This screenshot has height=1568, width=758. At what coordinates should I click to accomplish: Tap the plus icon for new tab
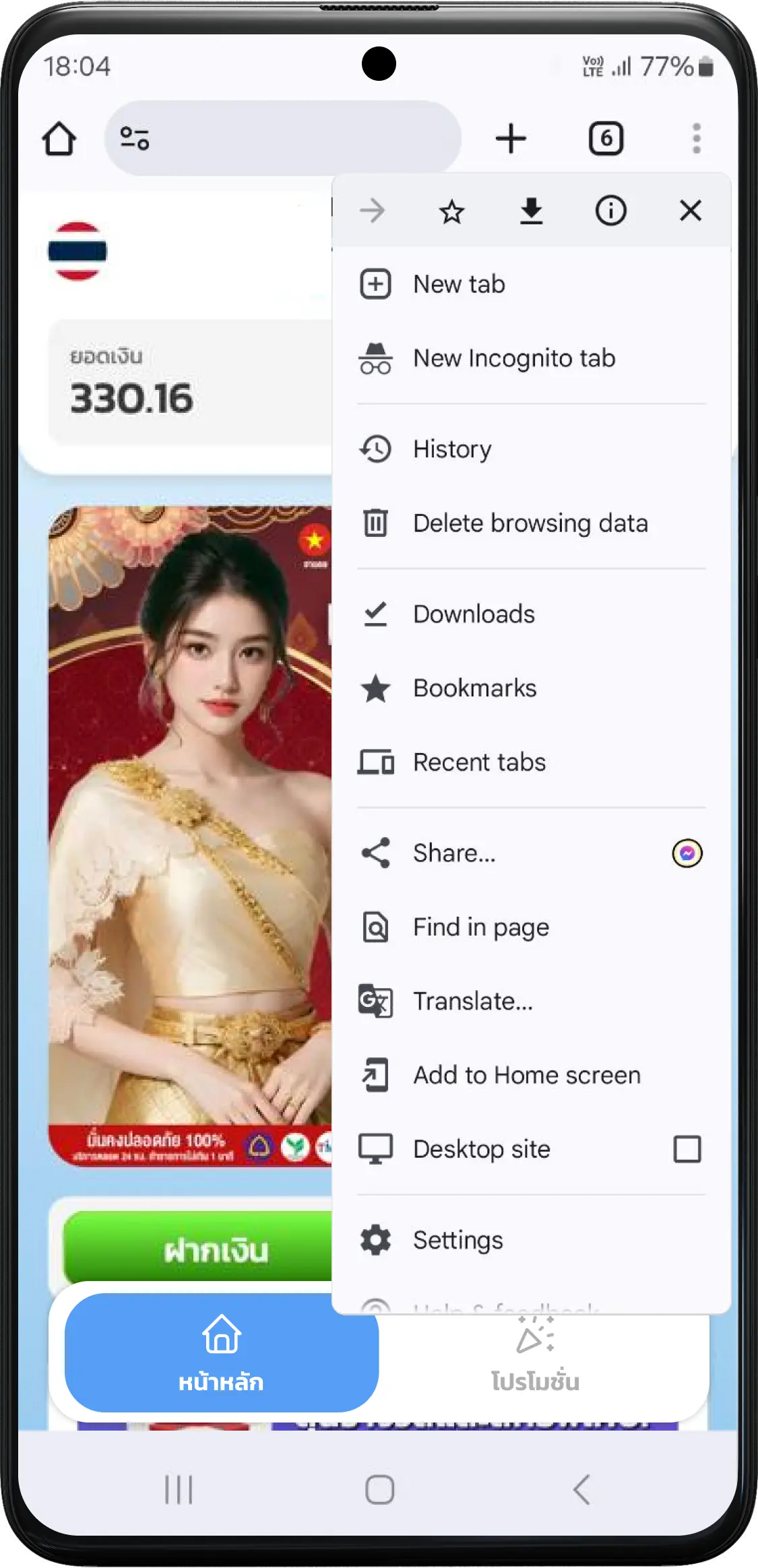(511, 139)
